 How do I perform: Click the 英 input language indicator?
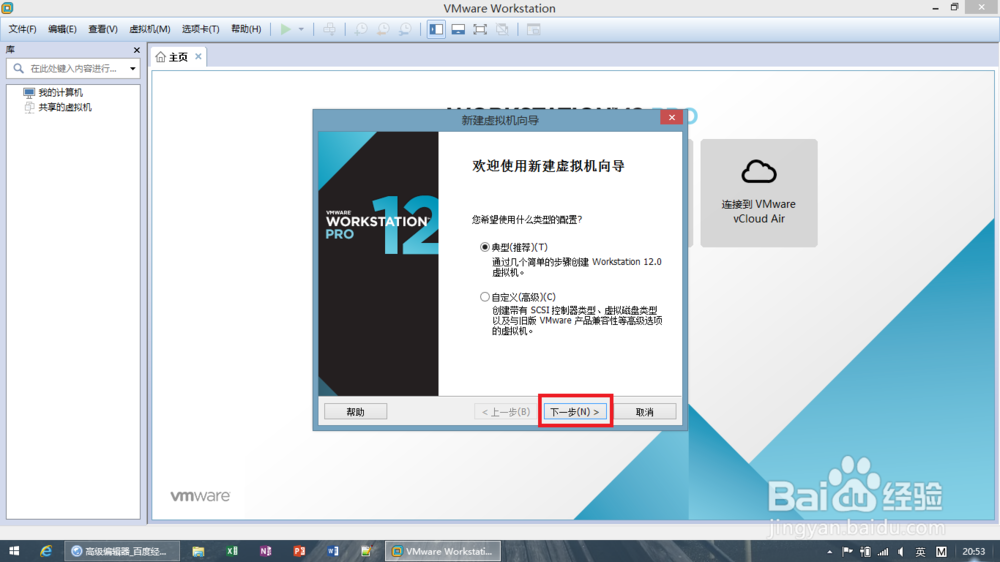(920, 552)
